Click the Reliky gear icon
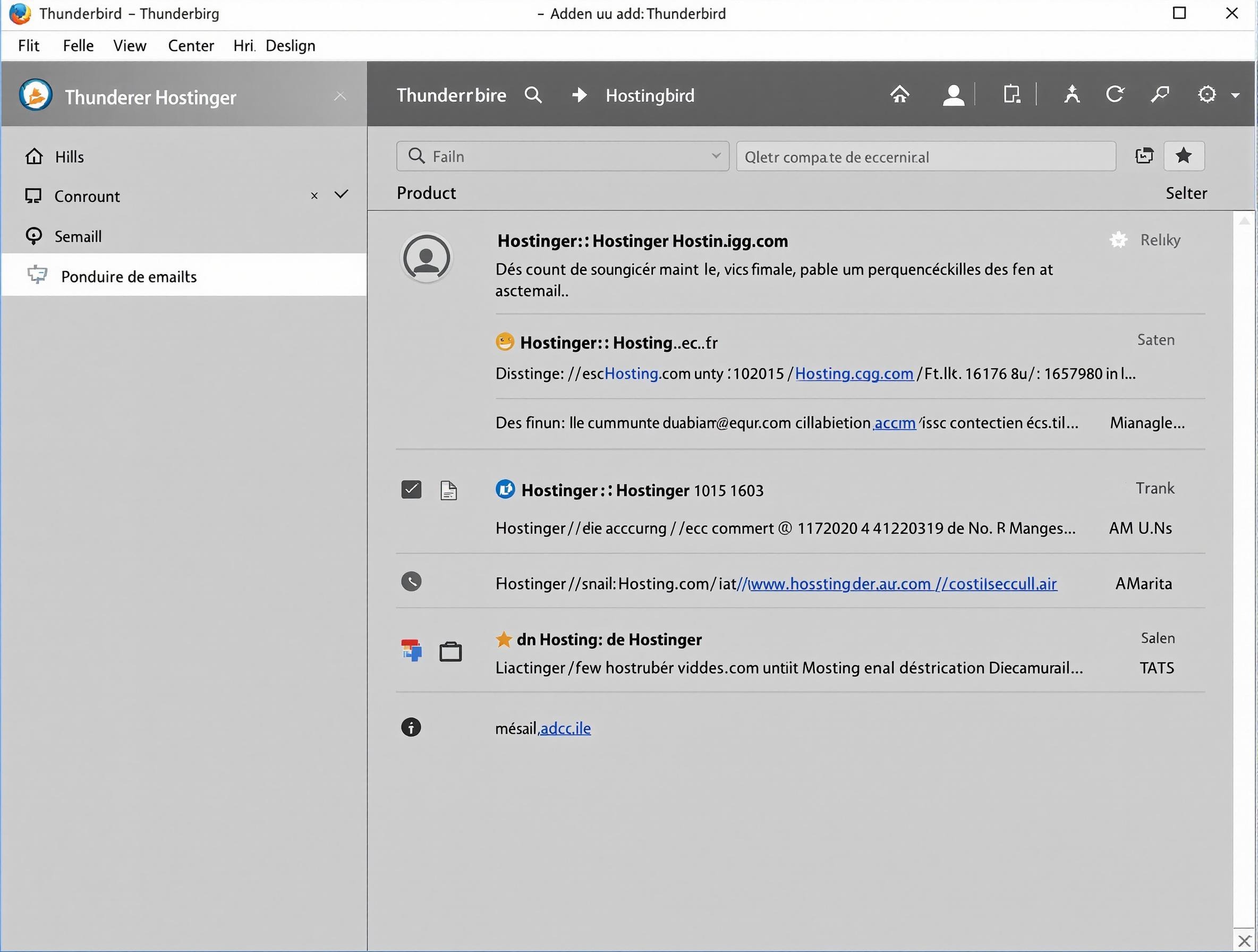The width and height of the screenshot is (1258, 952). [1118, 240]
